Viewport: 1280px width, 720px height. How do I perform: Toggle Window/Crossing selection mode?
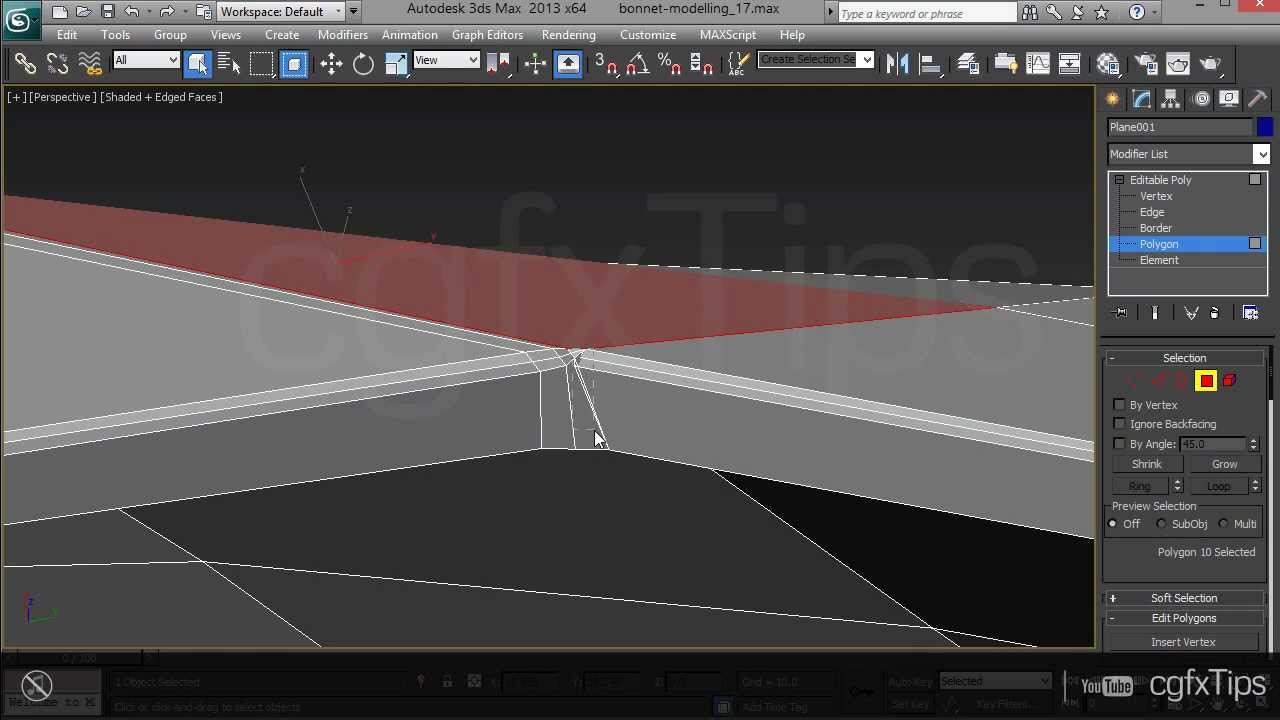click(x=293, y=64)
